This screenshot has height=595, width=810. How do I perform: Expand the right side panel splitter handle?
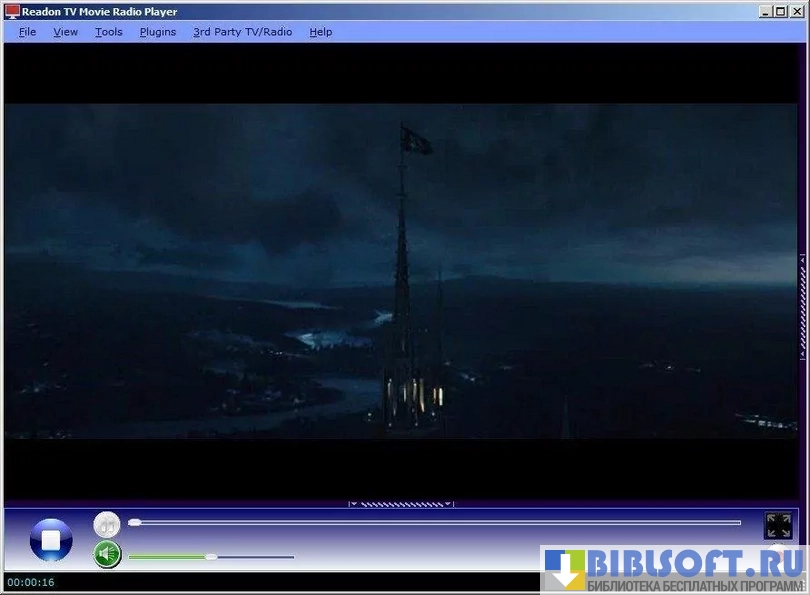(x=802, y=305)
